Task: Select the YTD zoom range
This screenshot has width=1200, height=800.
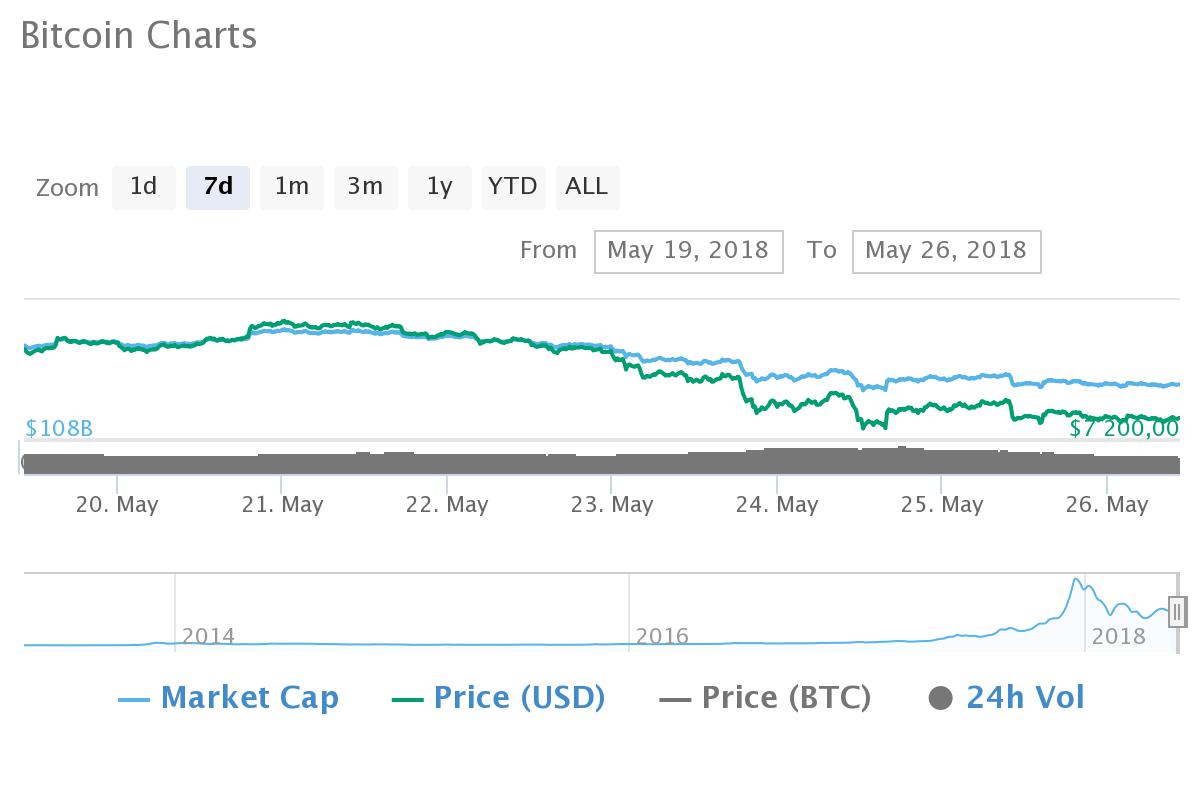Action: click(x=514, y=187)
